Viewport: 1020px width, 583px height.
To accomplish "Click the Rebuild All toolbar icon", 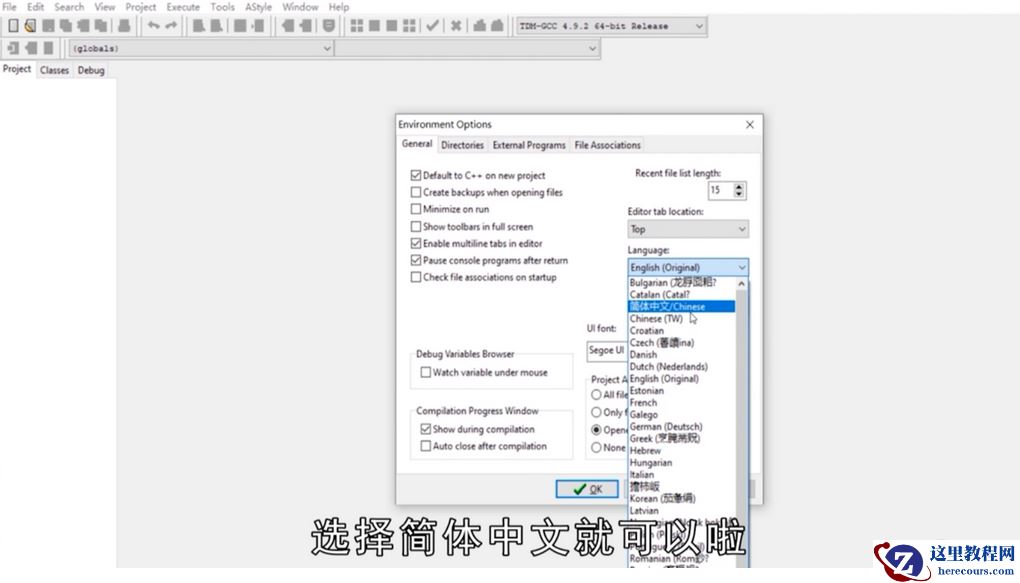I will (x=409, y=26).
